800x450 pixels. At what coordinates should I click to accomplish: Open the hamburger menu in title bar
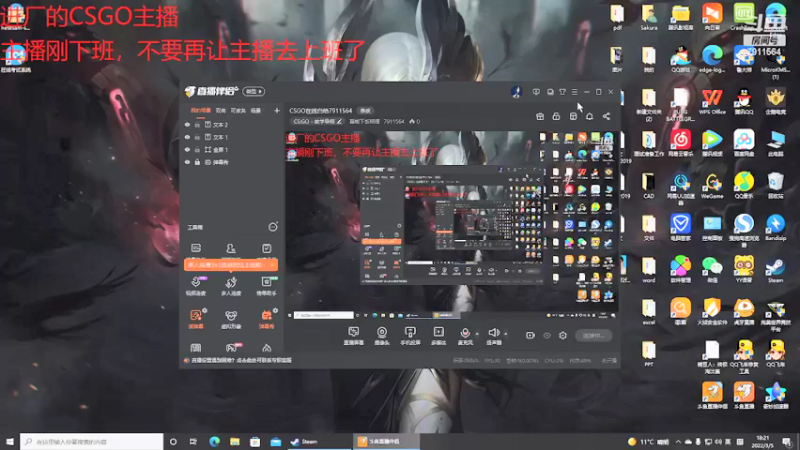click(574, 92)
